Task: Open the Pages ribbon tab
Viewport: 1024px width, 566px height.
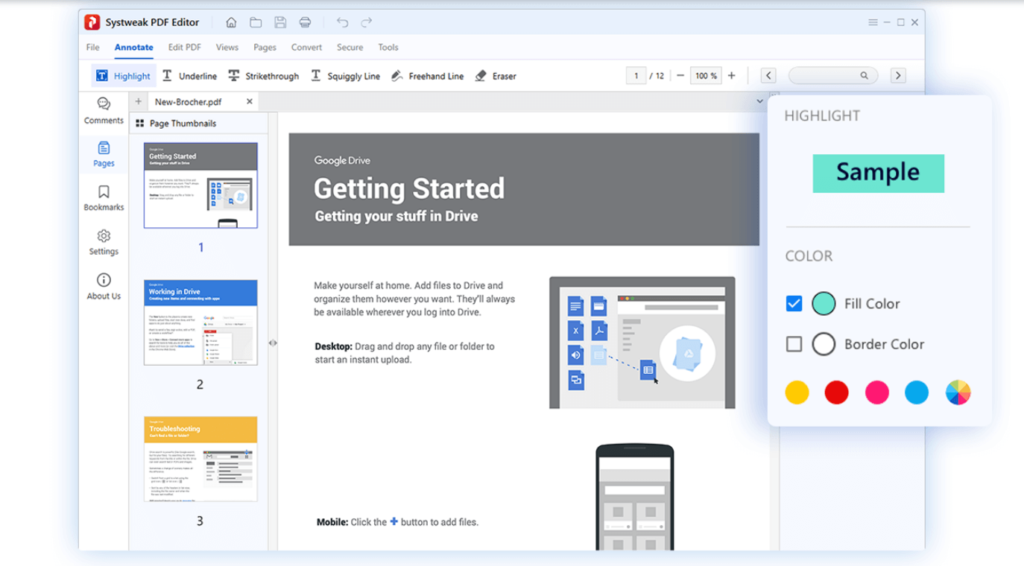Action: [264, 47]
